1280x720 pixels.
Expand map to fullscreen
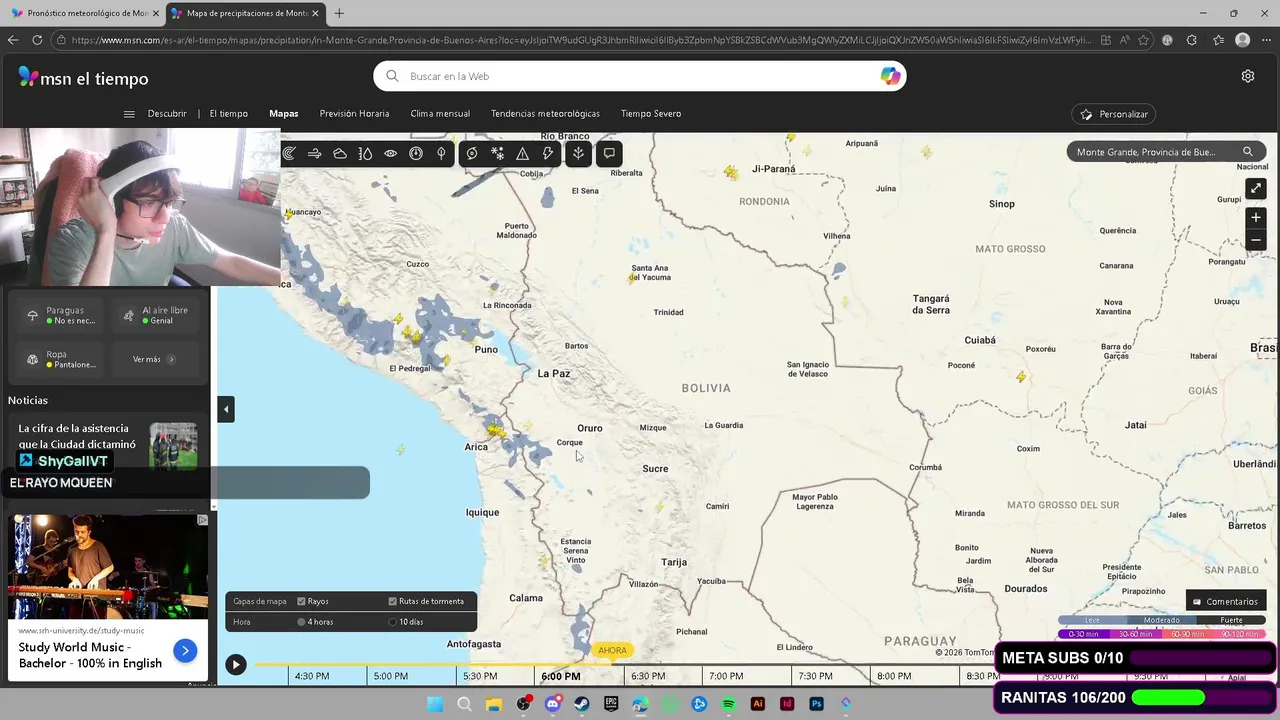pyautogui.click(x=1256, y=188)
